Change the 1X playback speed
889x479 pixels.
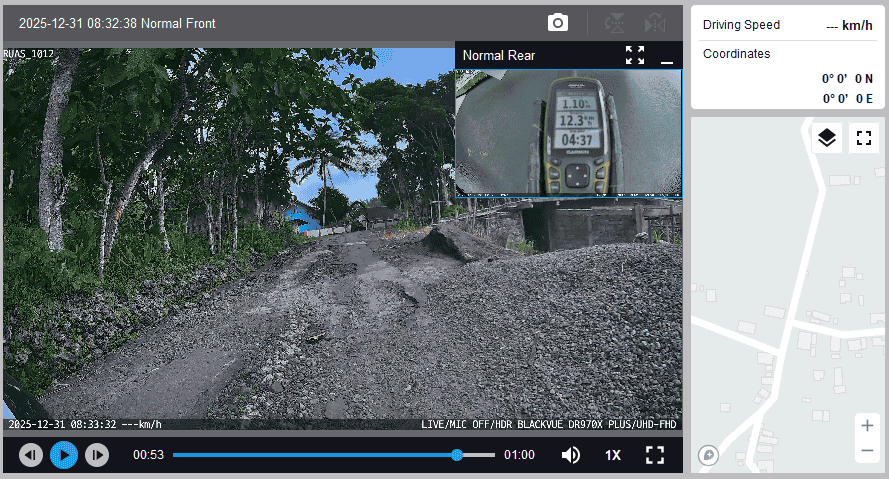click(x=612, y=455)
